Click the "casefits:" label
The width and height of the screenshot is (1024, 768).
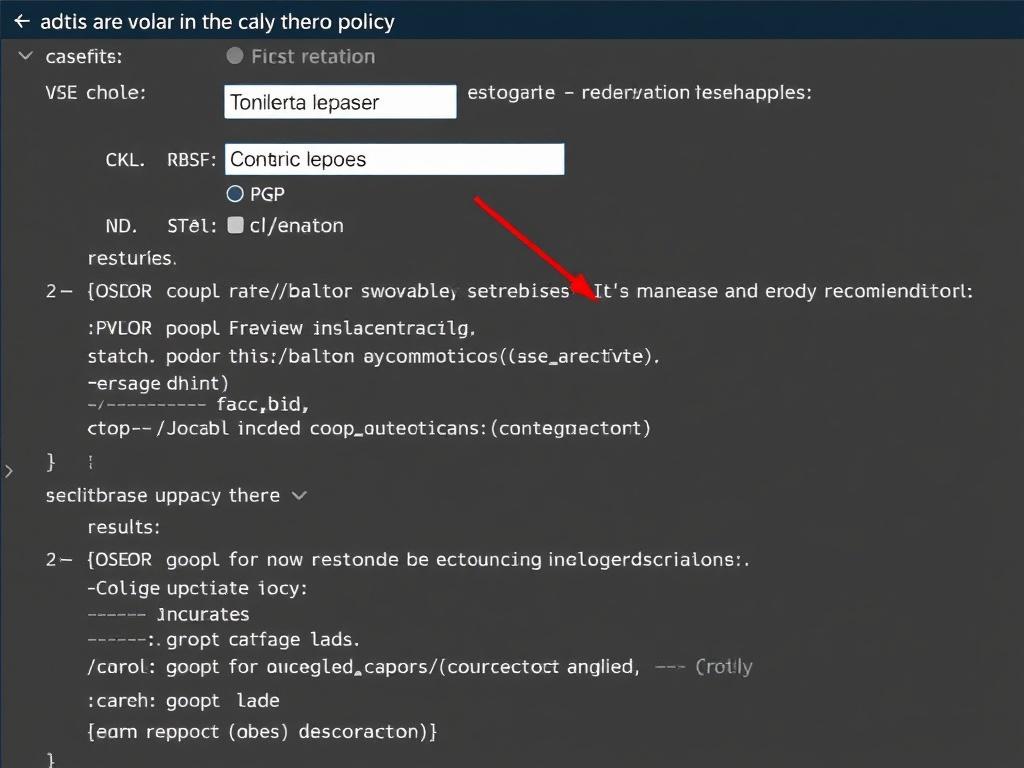[x=84, y=57]
